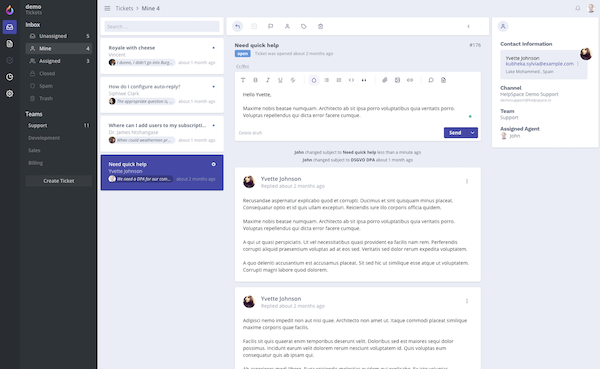Toggle underline formatting in editor
Viewport: 600px width, 369px height.
click(280, 80)
